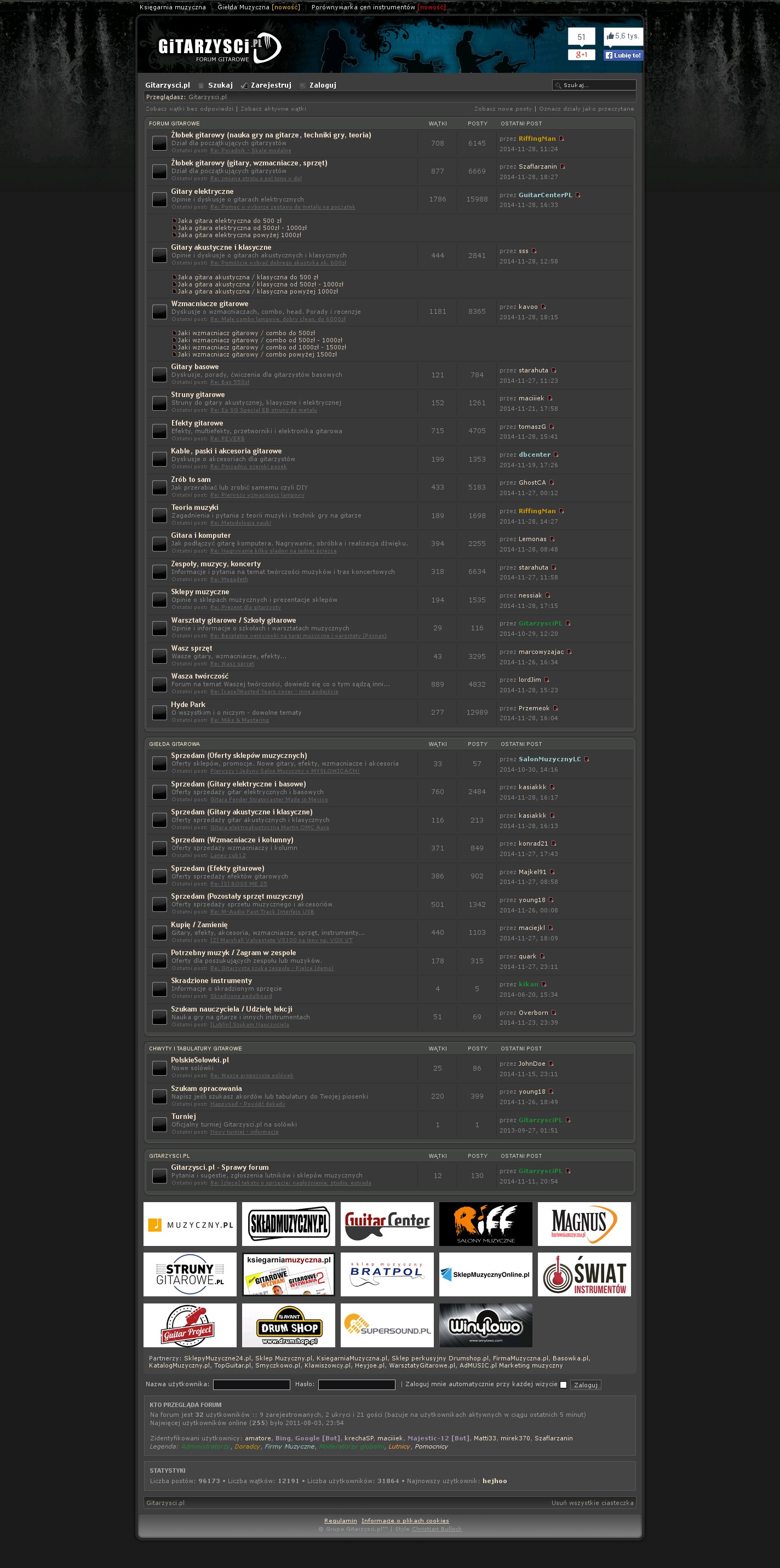Click the Gitarzysci.pl logo in the header
The width and height of the screenshot is (780, 1568).
(x=219, y=48)
